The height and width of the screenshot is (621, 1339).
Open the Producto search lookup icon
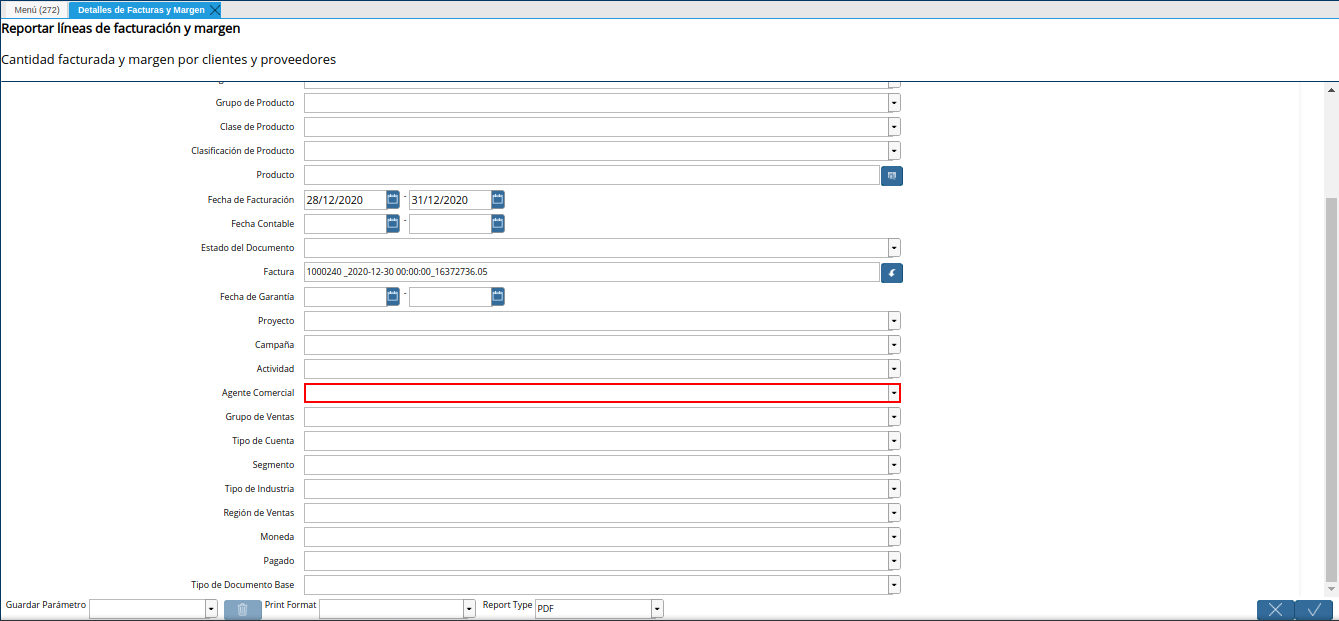tap(891, 176)
